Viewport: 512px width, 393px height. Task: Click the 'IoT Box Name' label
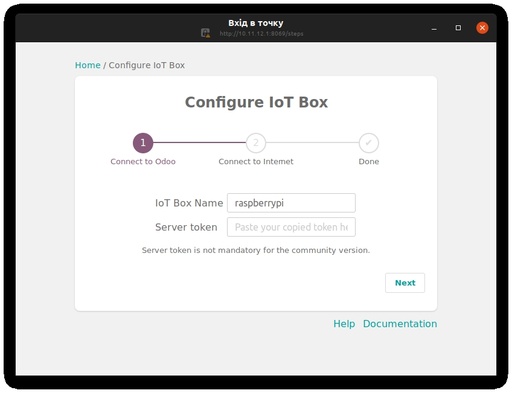point(189,203)
